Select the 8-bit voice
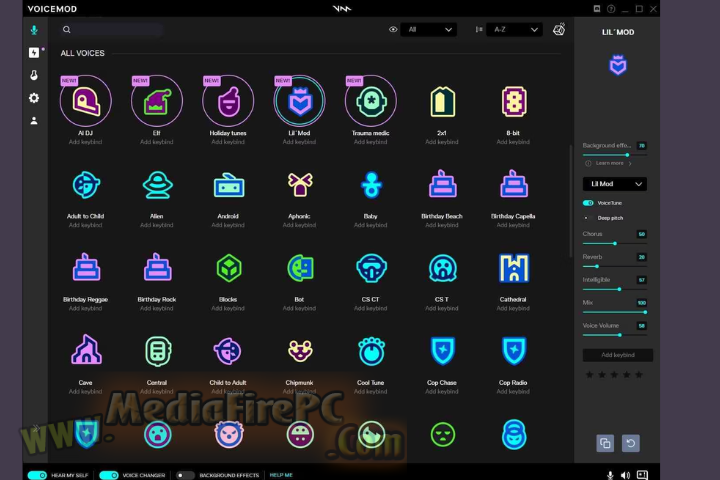 click(513, 102)
